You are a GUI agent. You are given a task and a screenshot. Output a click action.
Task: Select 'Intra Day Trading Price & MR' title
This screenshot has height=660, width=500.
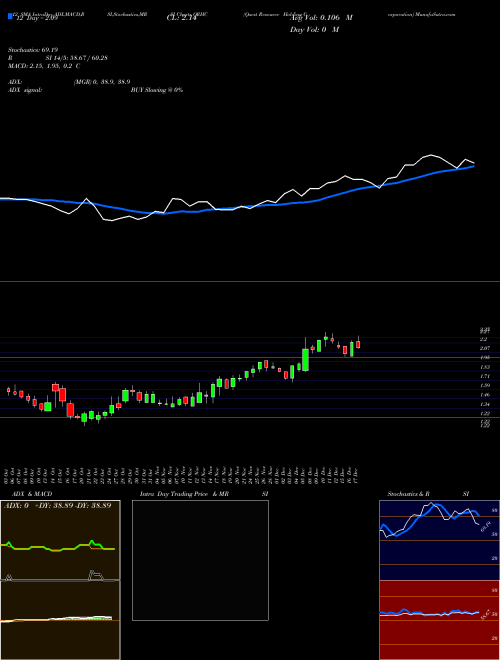[185, 494]
